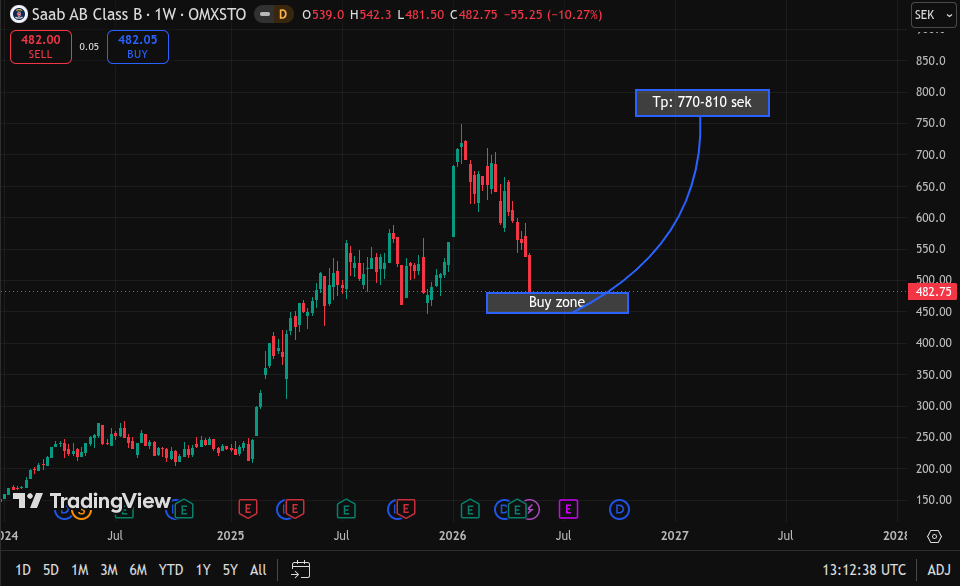The width and height of the screenshot is (960, 586).
Task: Click the 1W interval in the title
Action: [165, 14]
